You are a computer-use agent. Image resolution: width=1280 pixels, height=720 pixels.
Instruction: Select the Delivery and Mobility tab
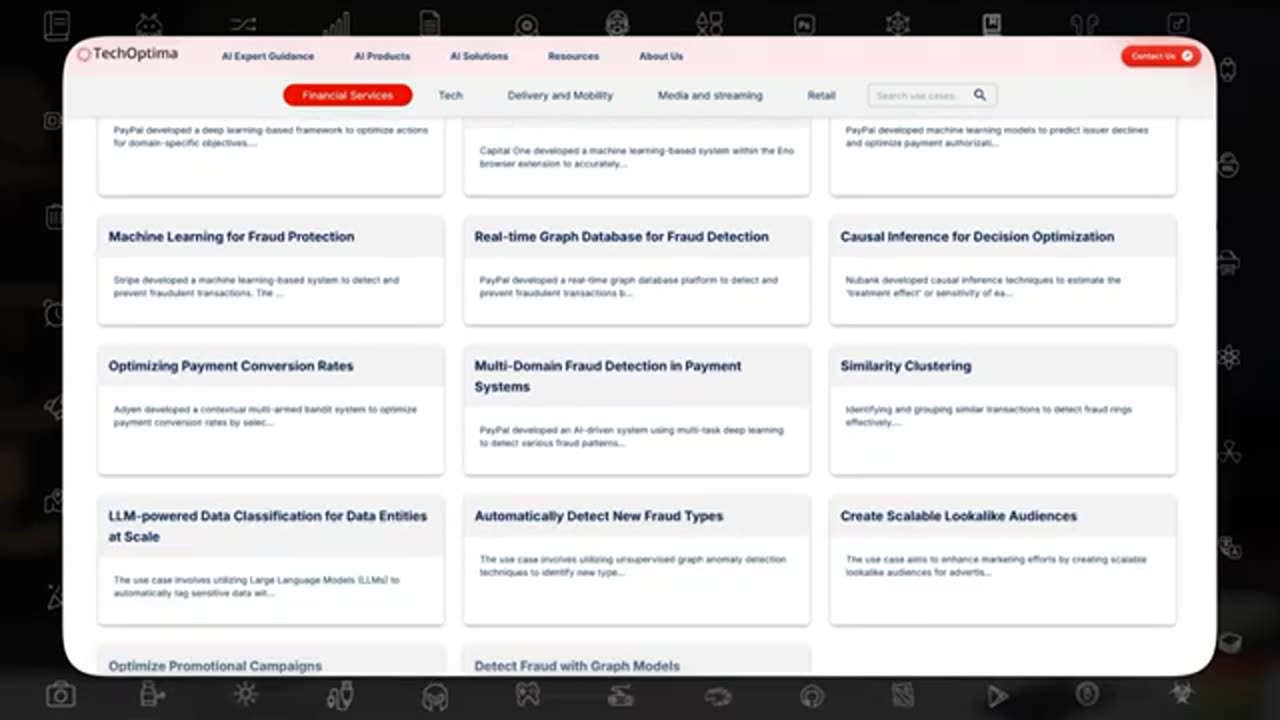click(x=560, y=95)
